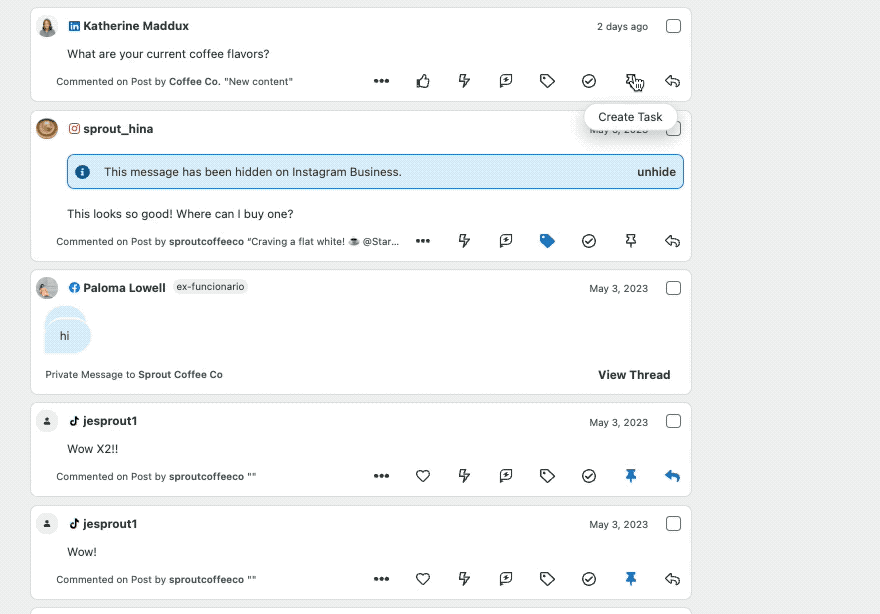The width and height of the screenshot is (880, 614).
Task: Reply to the 'Wow!' comment
Action: [x=672, y=579]
